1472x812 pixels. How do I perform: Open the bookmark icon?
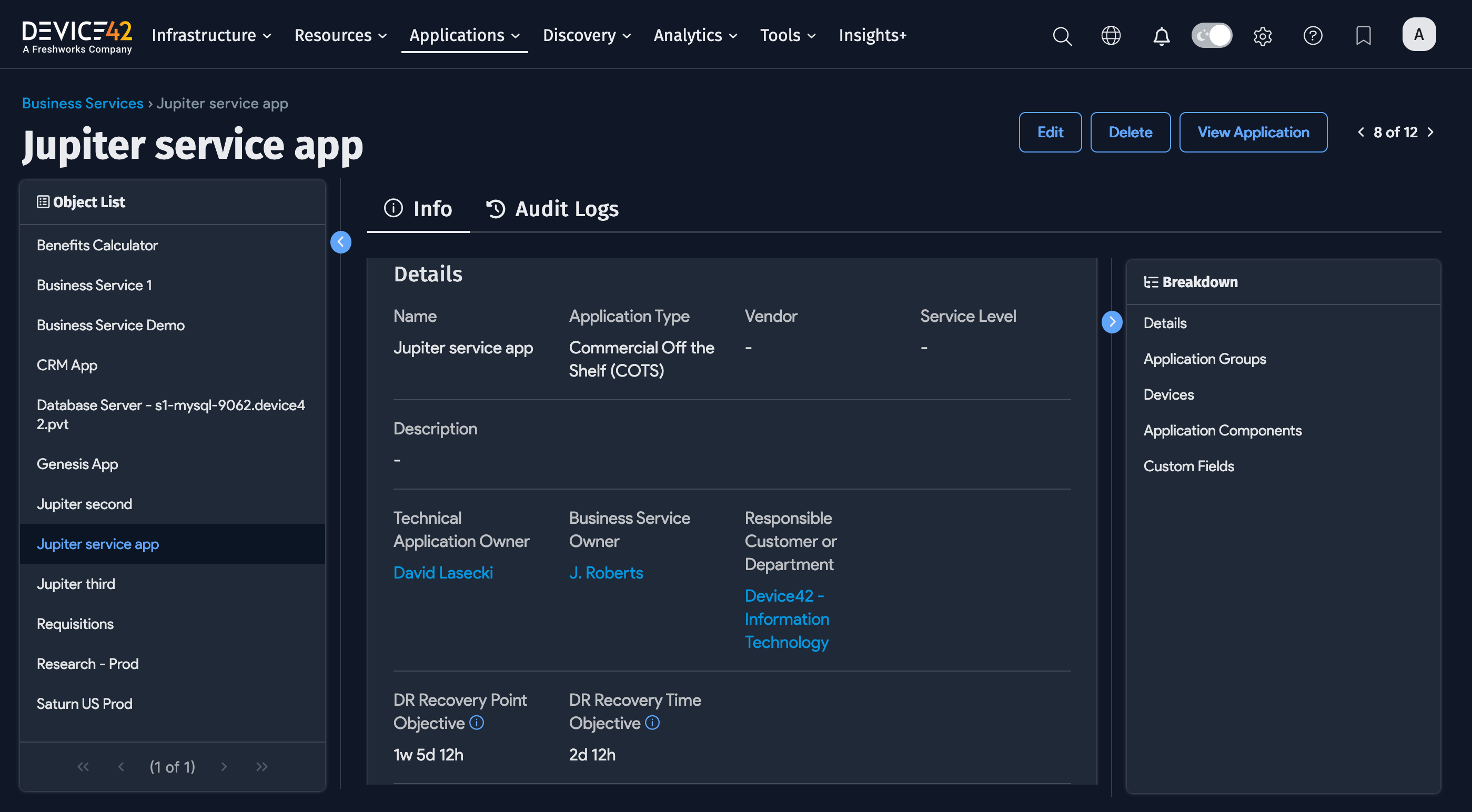click(1363, 35)
